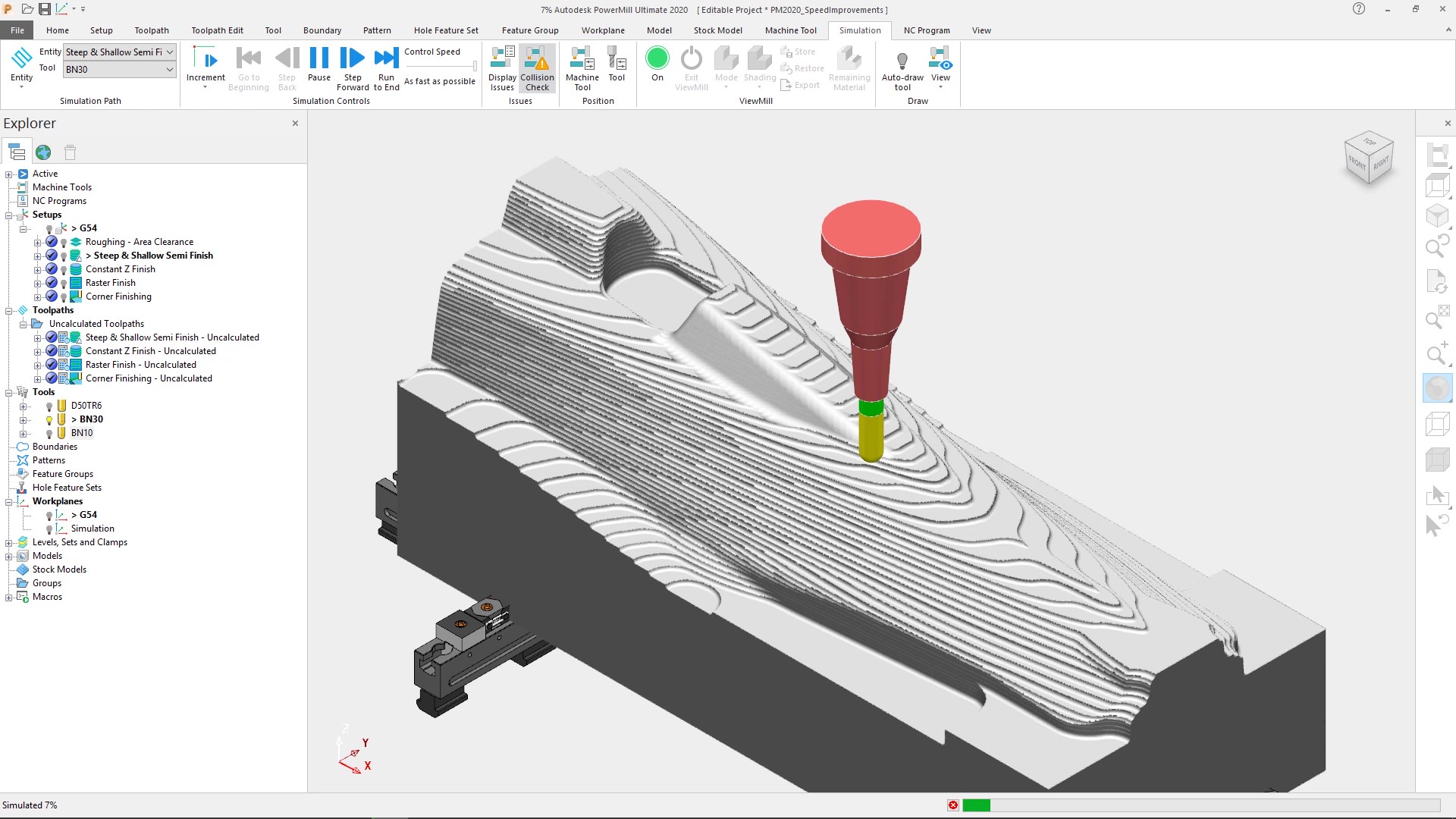Close the right view toolbar panel
This screenshot has width=1456, height=819.
click(1448, 123)
